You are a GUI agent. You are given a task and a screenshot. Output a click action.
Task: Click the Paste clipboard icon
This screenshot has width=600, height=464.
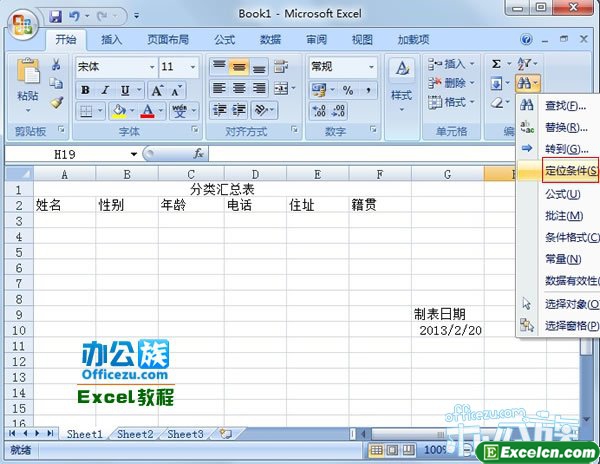(28, 72)
